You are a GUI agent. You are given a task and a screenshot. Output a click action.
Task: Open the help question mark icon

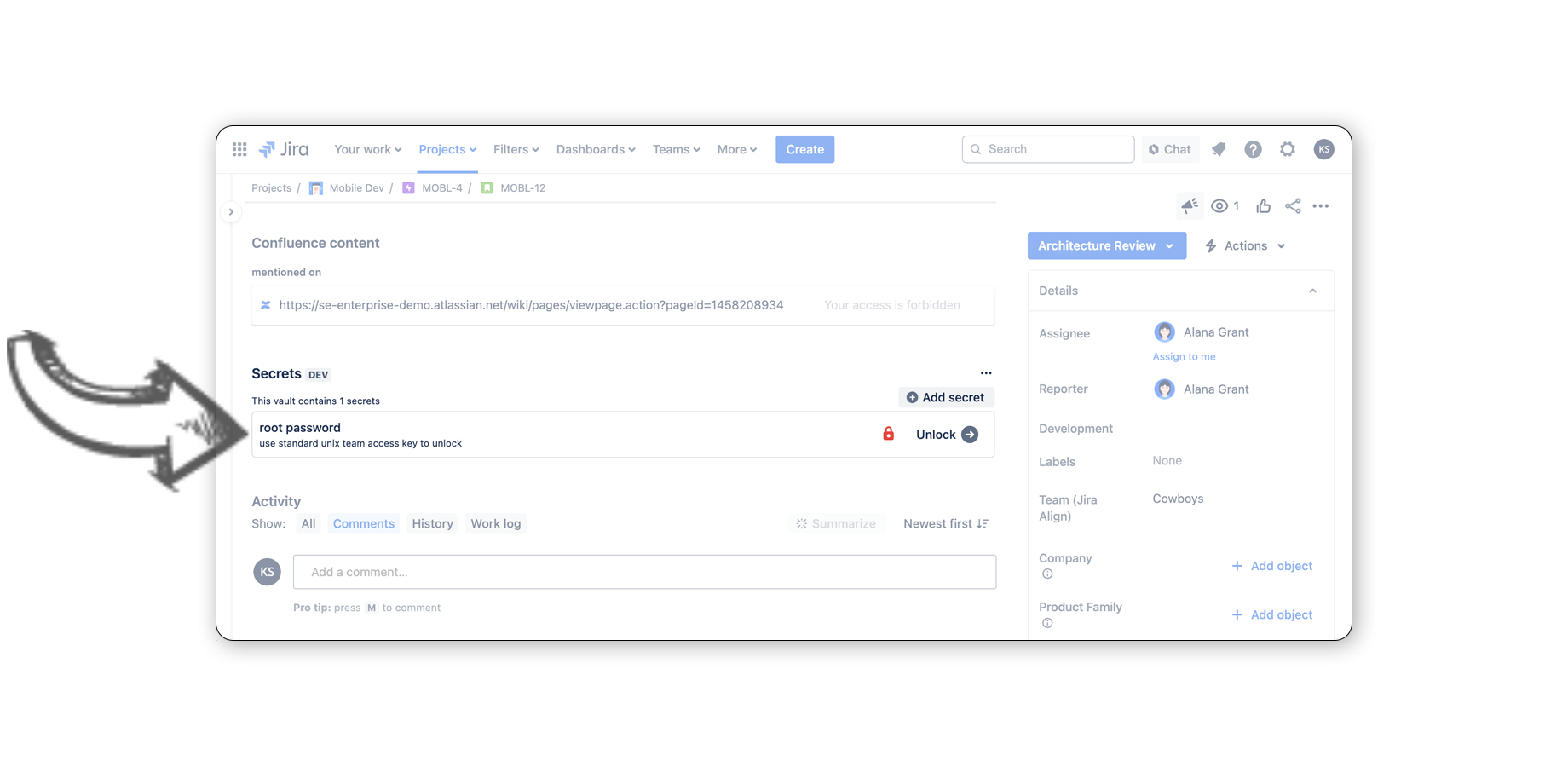[x=1253, y=149]
